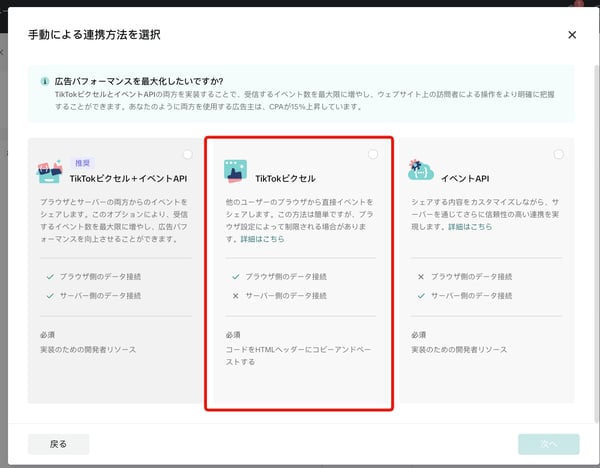Click 実装のための開発者リソース in イベントAPI card

pyautogui.click(x=459, y=350)
